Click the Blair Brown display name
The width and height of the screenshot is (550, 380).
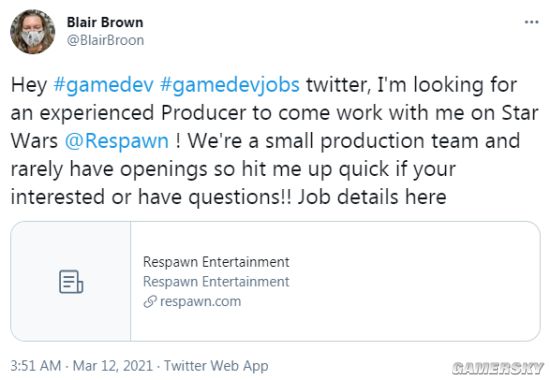click(105, 22)
